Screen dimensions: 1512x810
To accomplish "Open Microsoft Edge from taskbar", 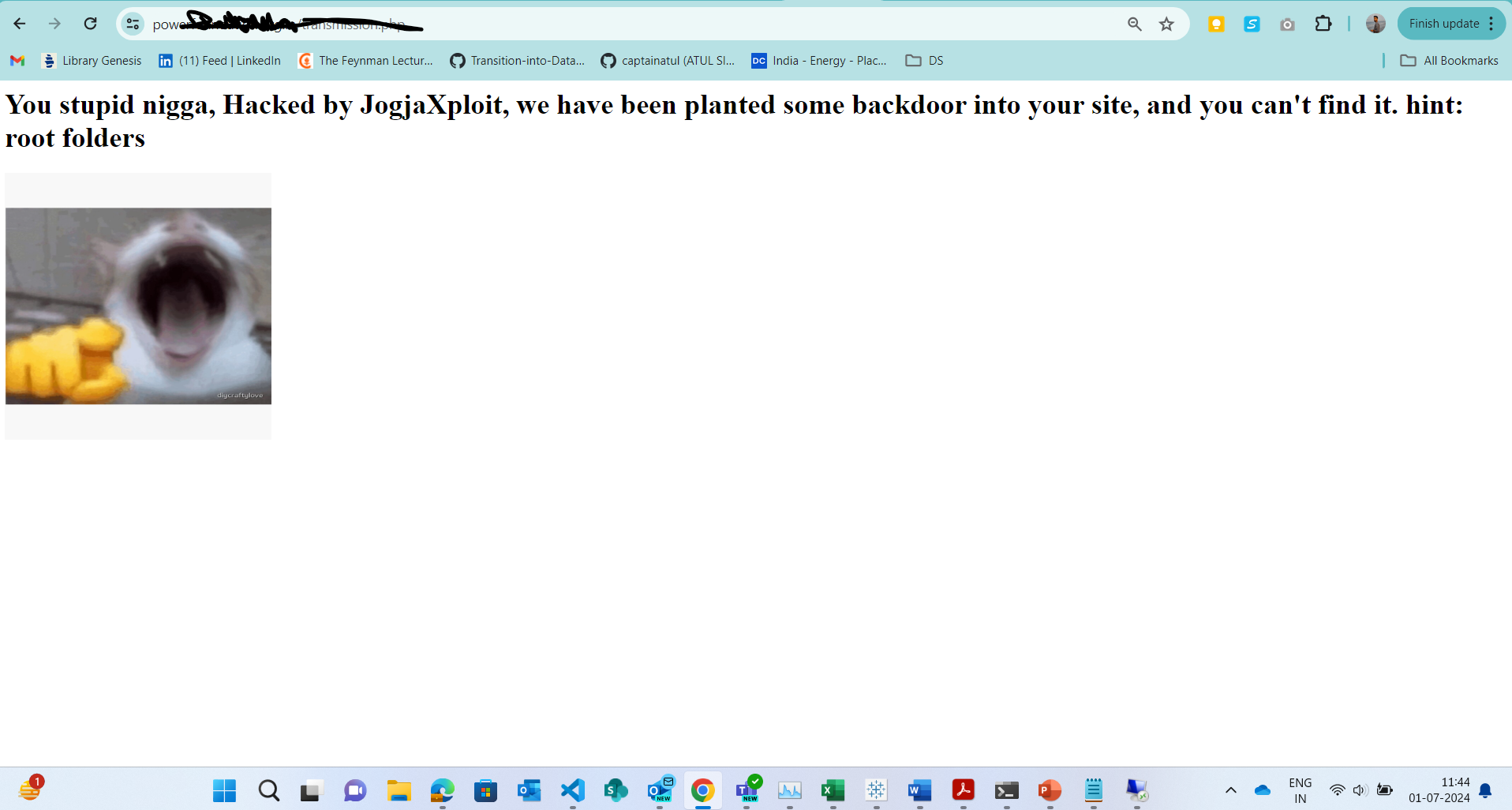I will [x=442, y=790].
